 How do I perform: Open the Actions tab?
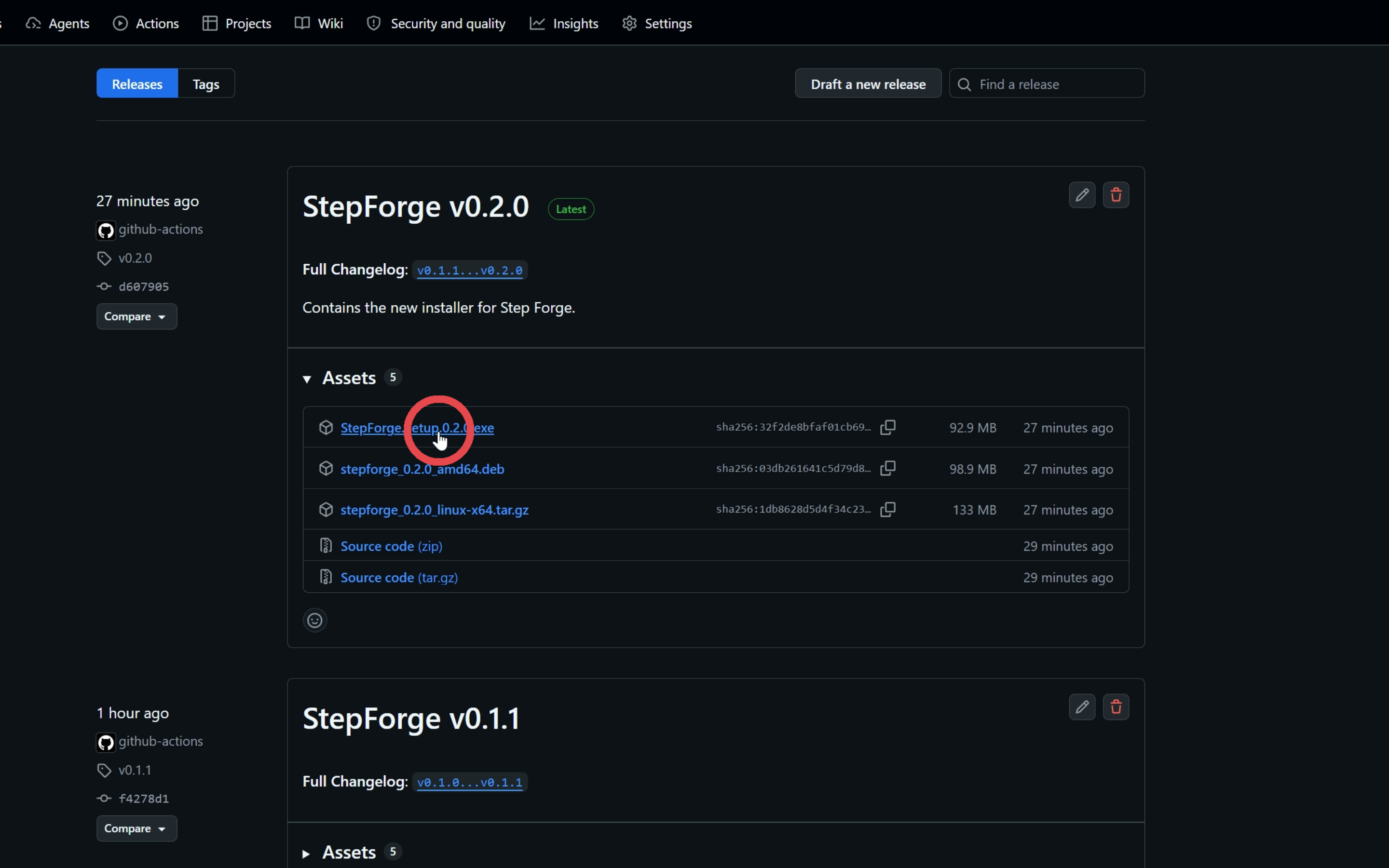coord(146,24)
